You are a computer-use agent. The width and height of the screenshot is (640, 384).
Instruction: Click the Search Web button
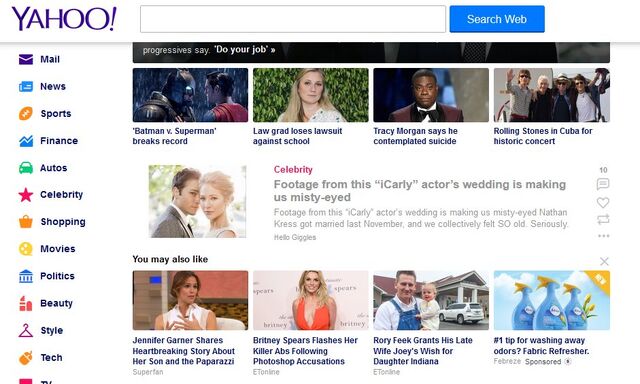pyautogui.click(x=497, y=19)
